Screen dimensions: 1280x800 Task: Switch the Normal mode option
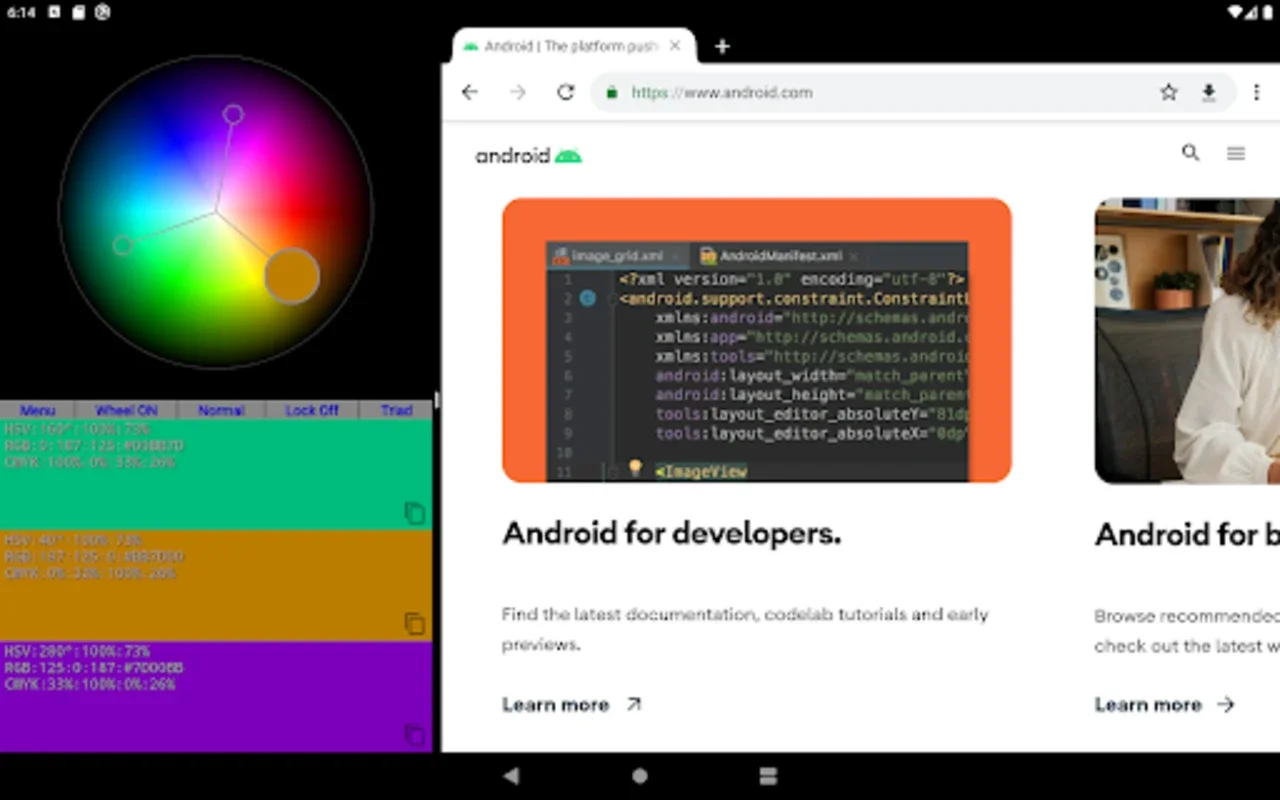(x=221, y=410)
